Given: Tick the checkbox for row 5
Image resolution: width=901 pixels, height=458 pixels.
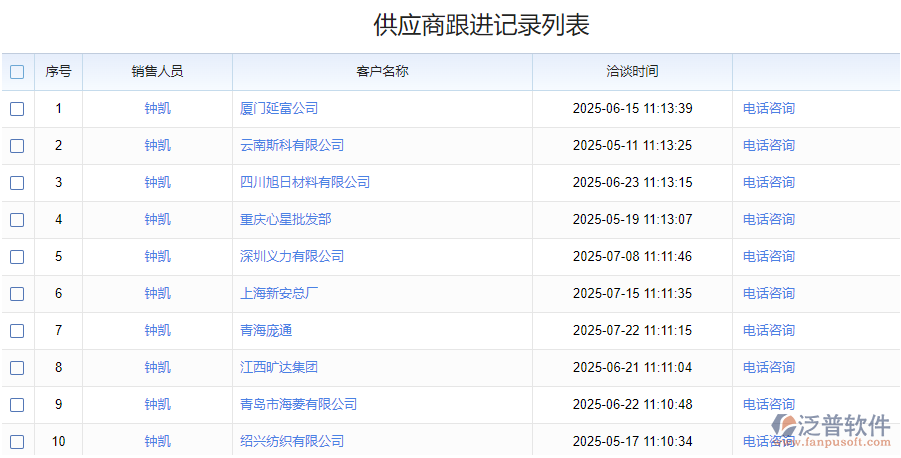Looking at the screenshot, I should 17,257.
